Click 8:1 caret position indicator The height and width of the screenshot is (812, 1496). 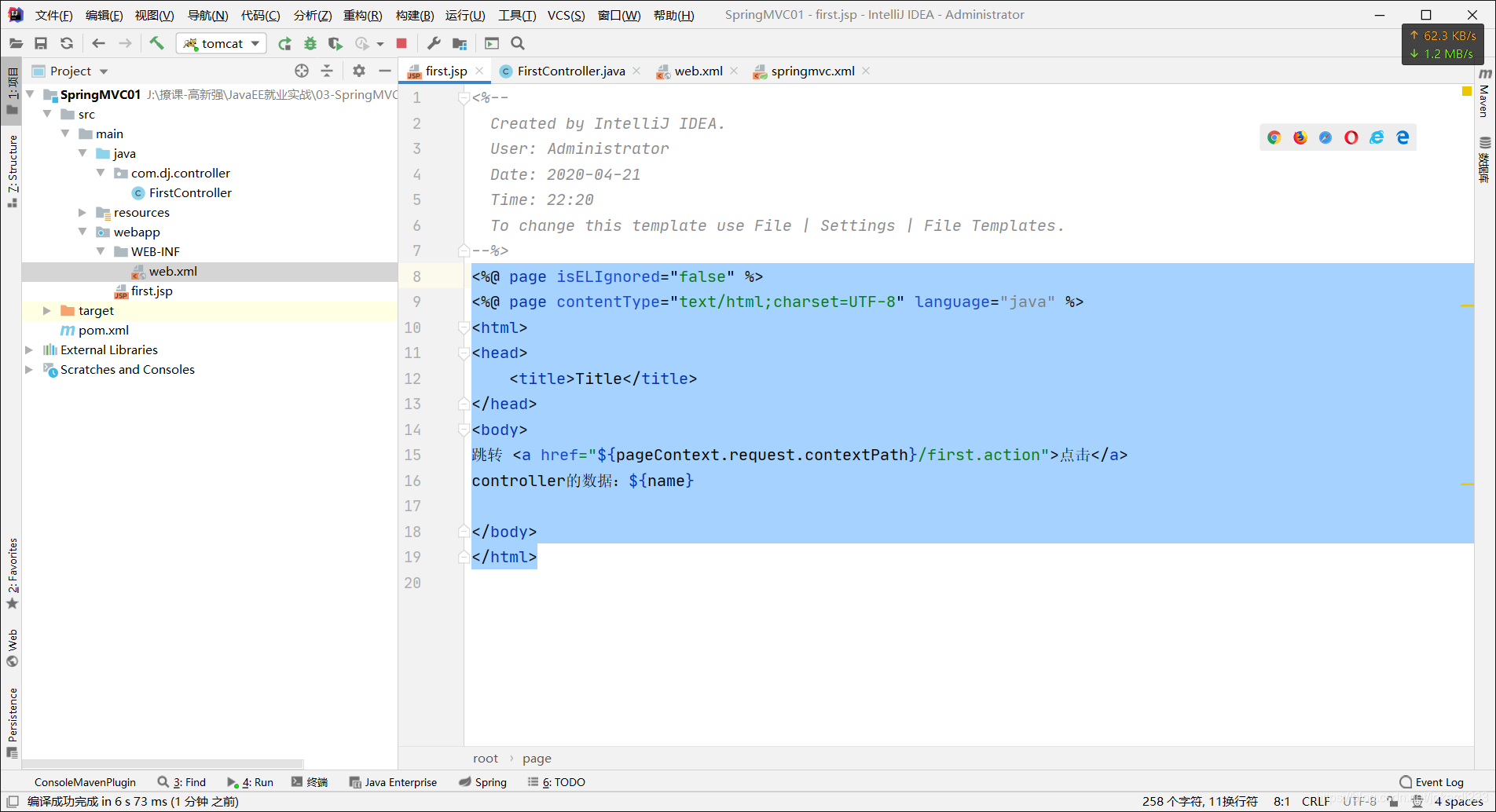point(1281,802)
